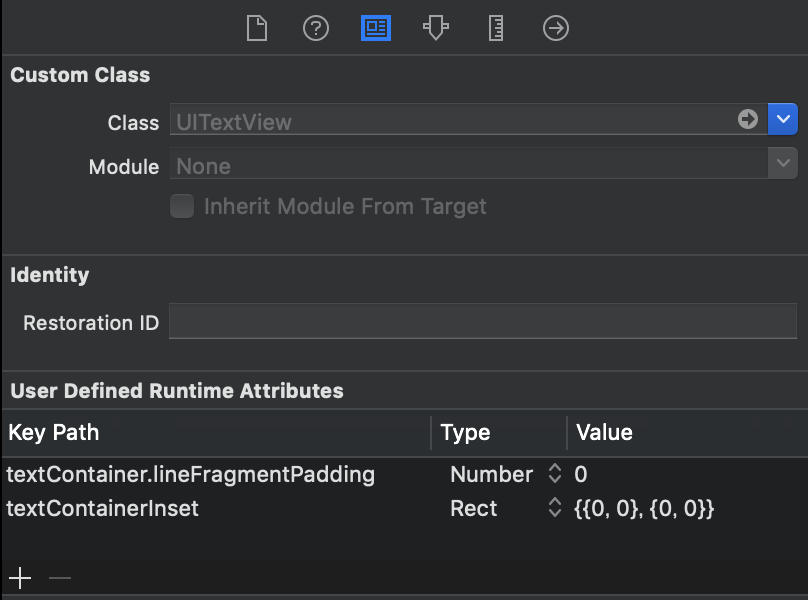Remove attribute with minus button
This screenshot has height=600, width=808.
pos(60,578)
